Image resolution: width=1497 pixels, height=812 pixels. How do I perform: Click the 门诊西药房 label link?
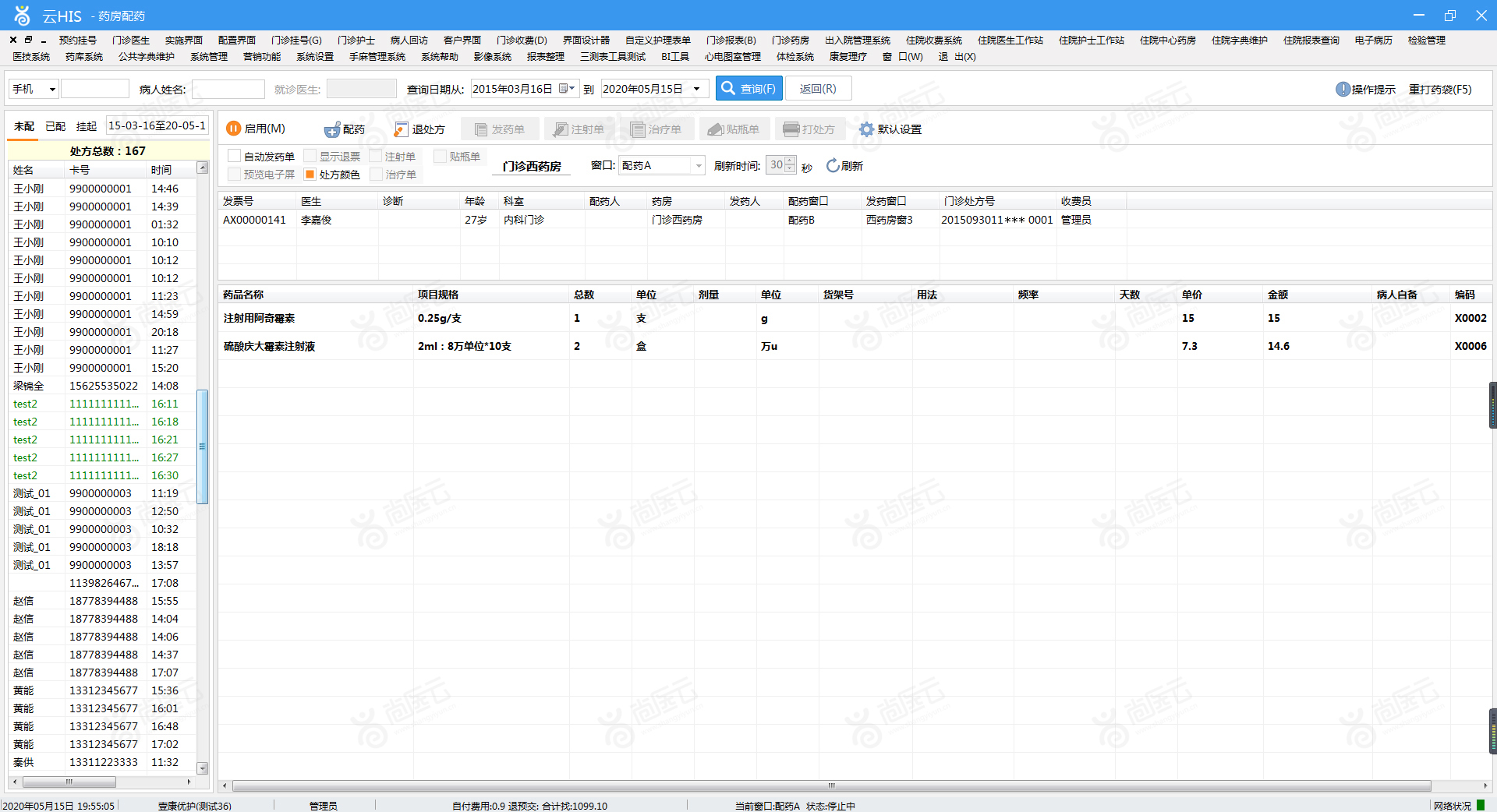532,166
